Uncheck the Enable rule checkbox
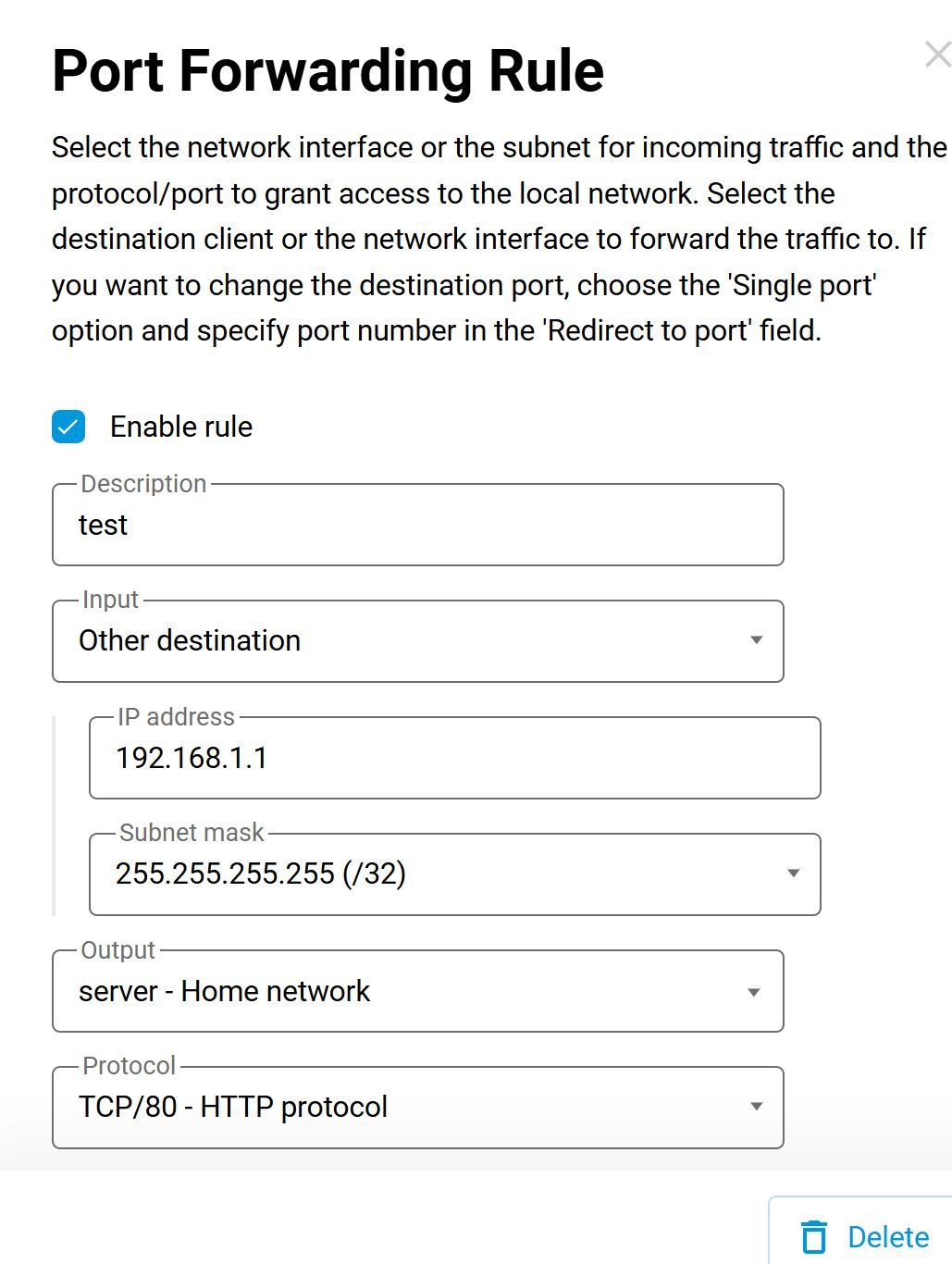The image size is (952, 1264). [x=68, y=427]
